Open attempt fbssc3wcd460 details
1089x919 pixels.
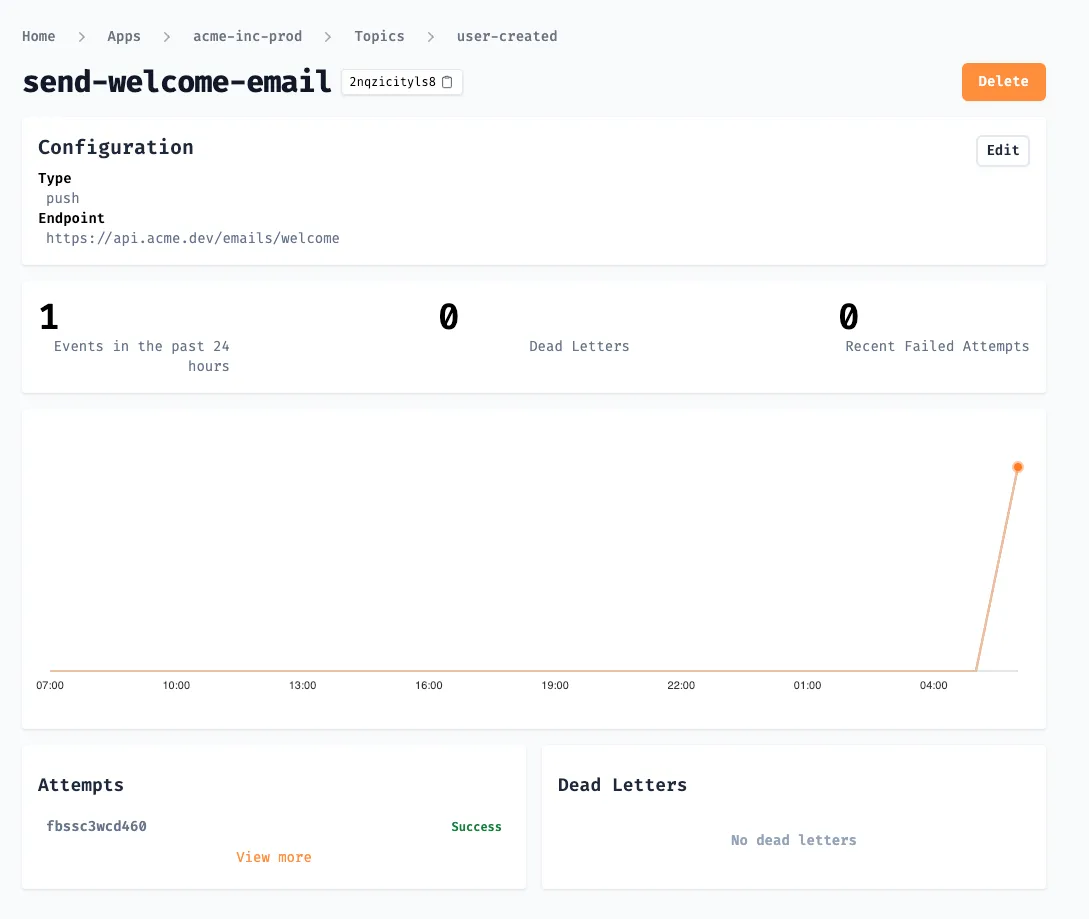pyautogui.click(x=96, y=826)
